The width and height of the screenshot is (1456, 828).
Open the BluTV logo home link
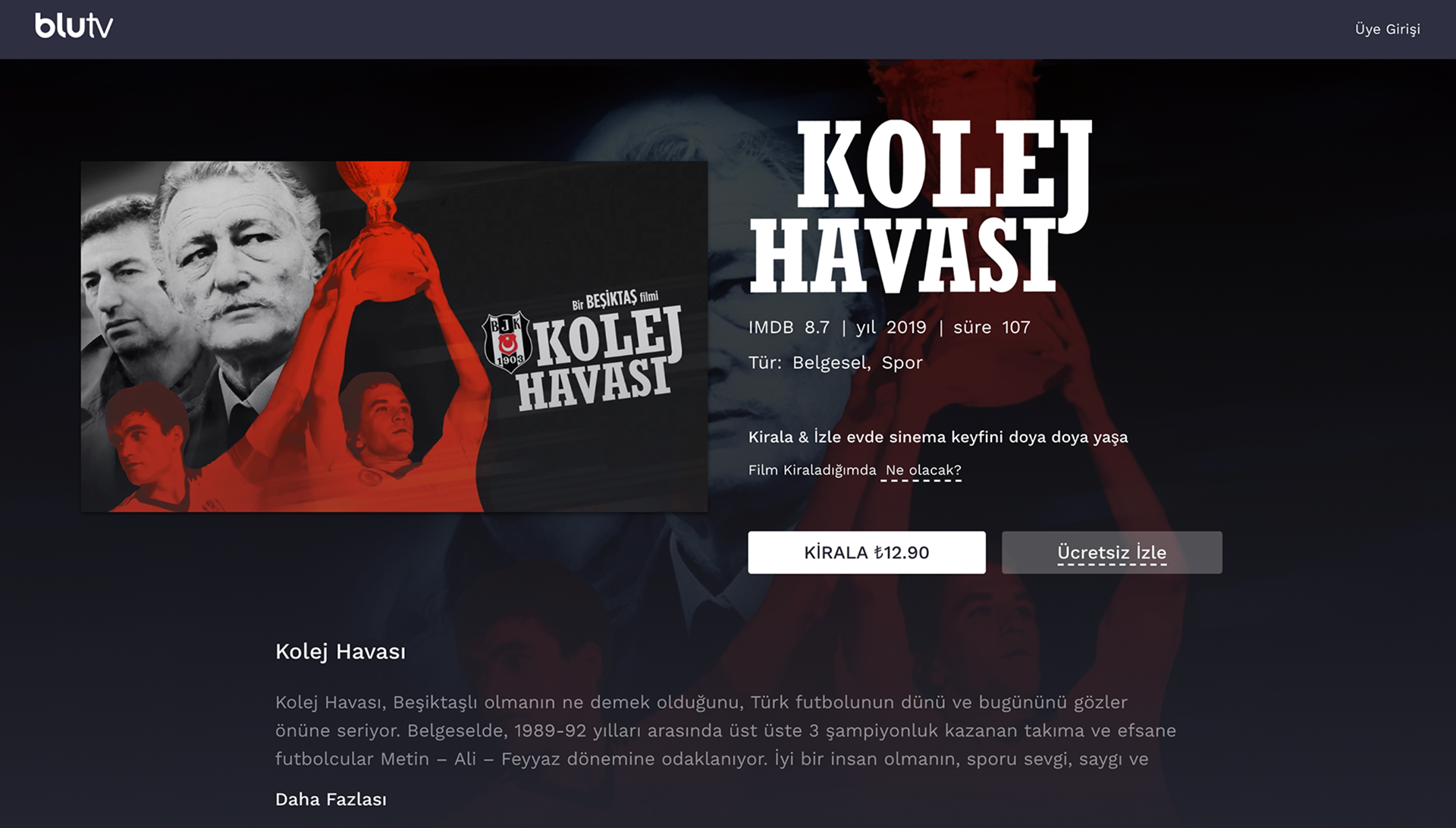click(74, 27)
